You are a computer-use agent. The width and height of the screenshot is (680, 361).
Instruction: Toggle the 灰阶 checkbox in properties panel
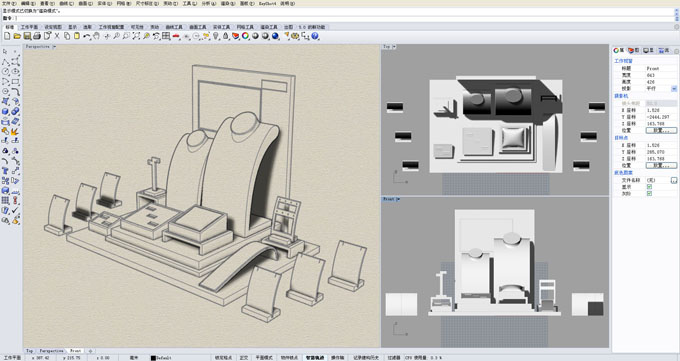[649, 194]
